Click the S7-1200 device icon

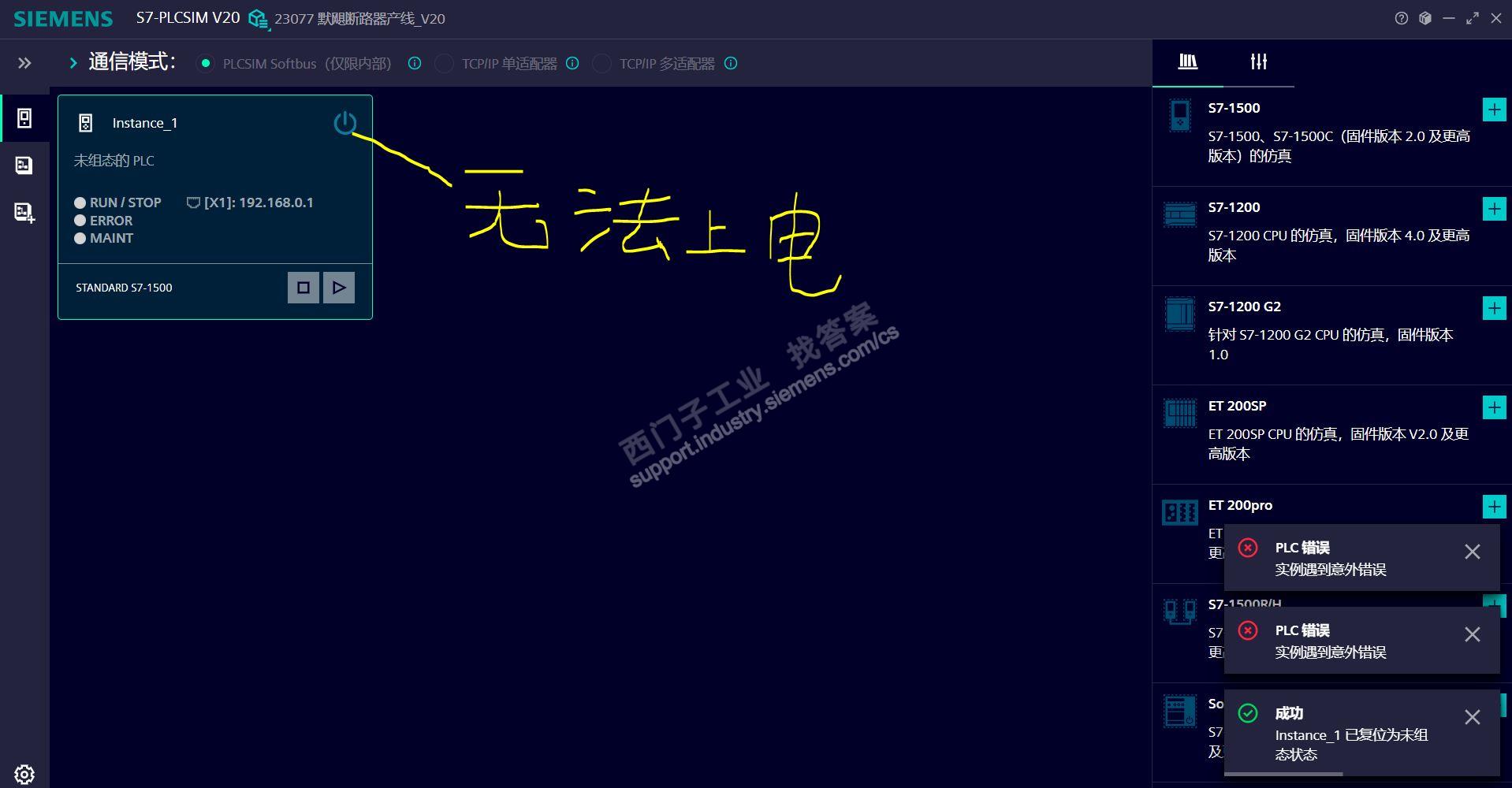click(x=1180, y=214)
